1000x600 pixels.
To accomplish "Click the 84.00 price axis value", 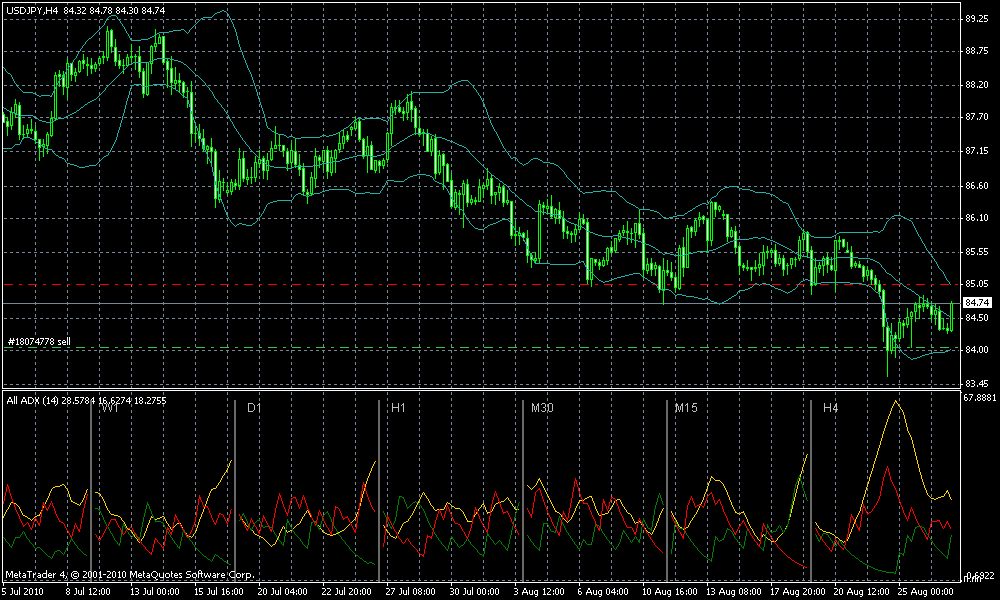I will 977,350.
